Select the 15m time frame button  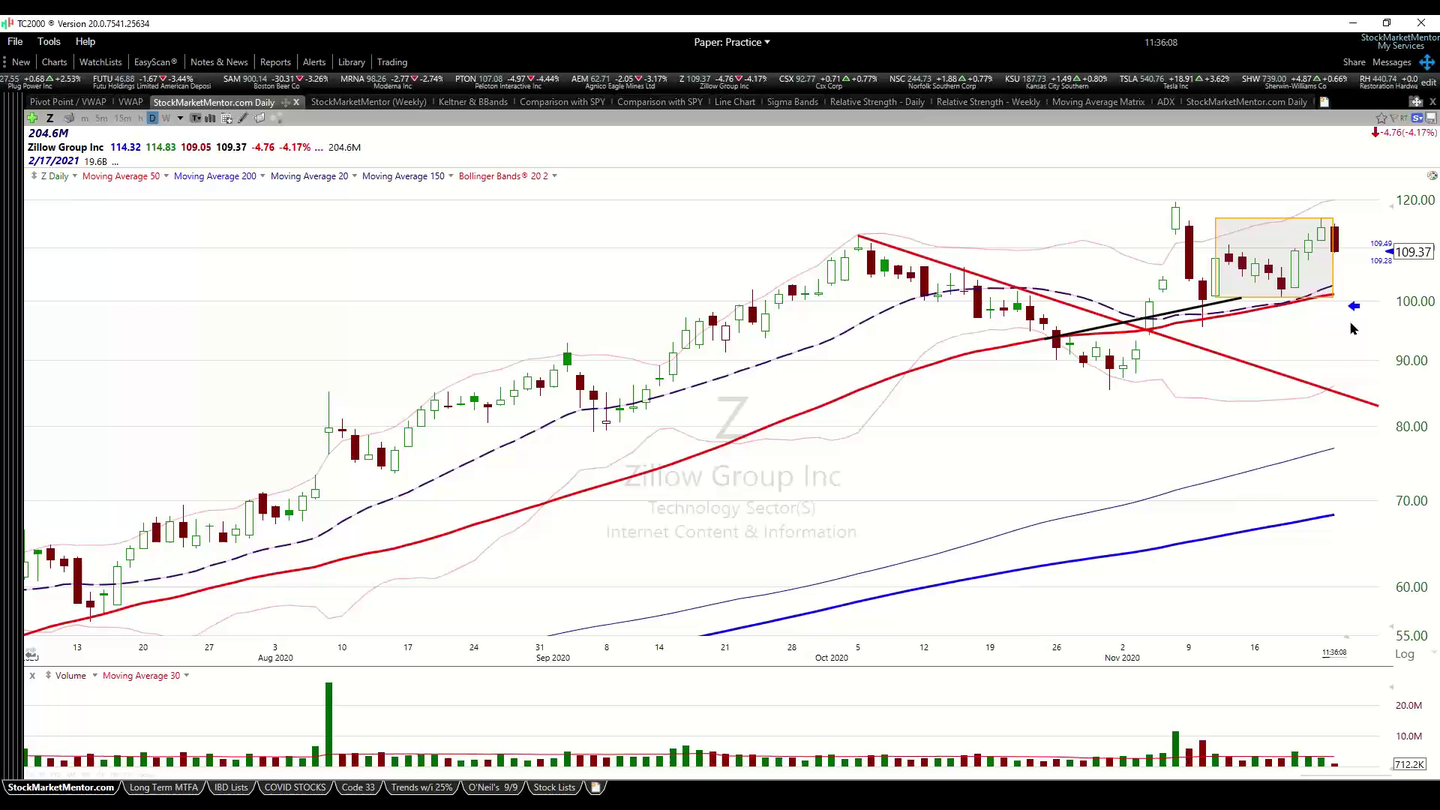pyautogui.click(x=122, y=118)
